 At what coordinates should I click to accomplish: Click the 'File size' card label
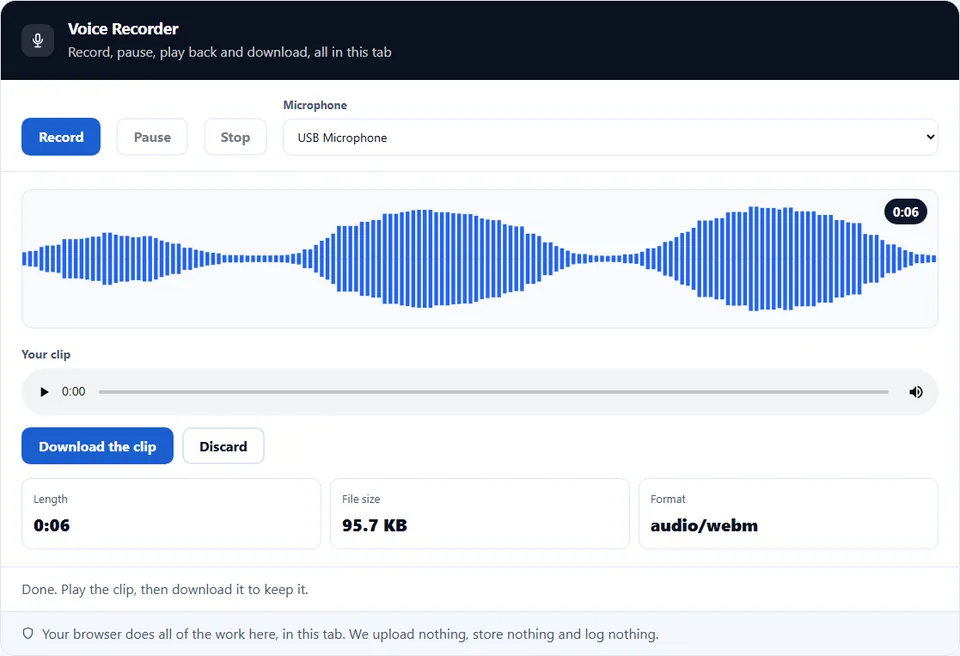point(361,499)
